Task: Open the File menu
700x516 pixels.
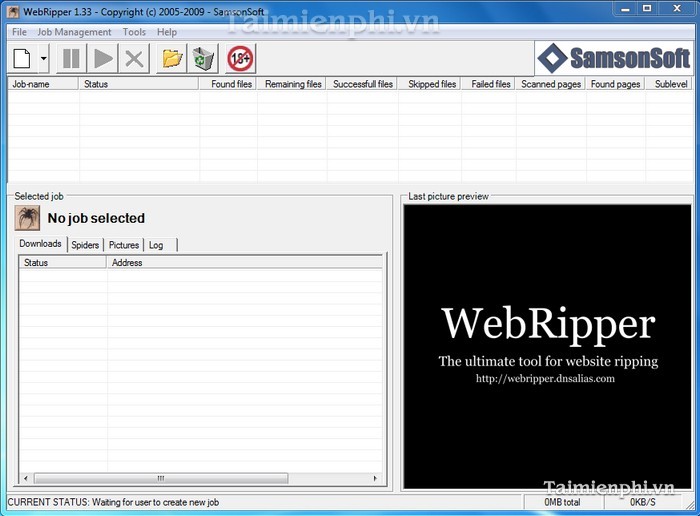Action: tap(19, 32)
